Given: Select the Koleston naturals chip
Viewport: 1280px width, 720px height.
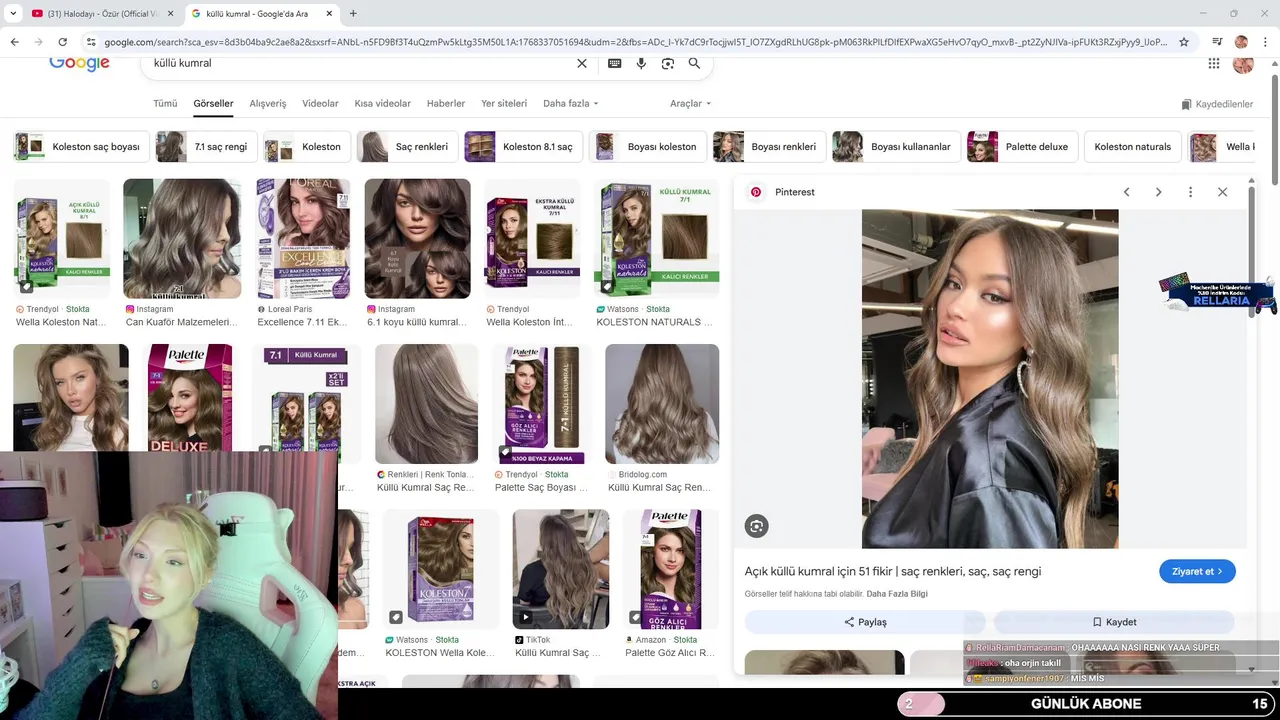Looking at the screenshot, I should 1132,147.
